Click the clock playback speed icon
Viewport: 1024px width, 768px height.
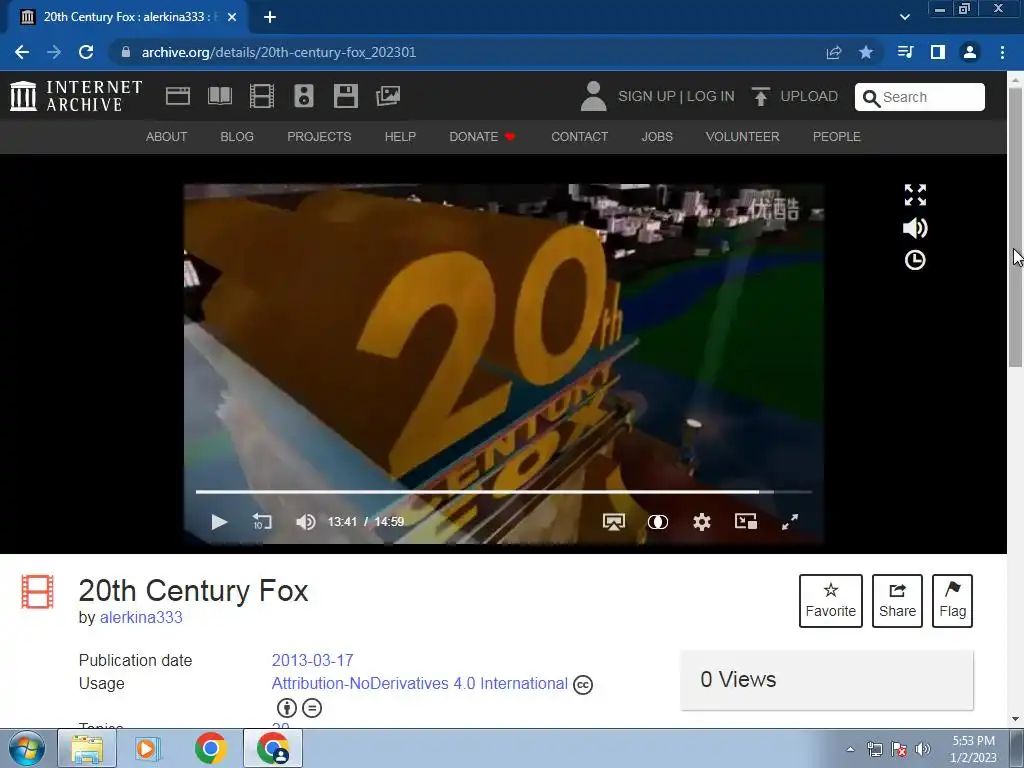(x=915, y=260)
